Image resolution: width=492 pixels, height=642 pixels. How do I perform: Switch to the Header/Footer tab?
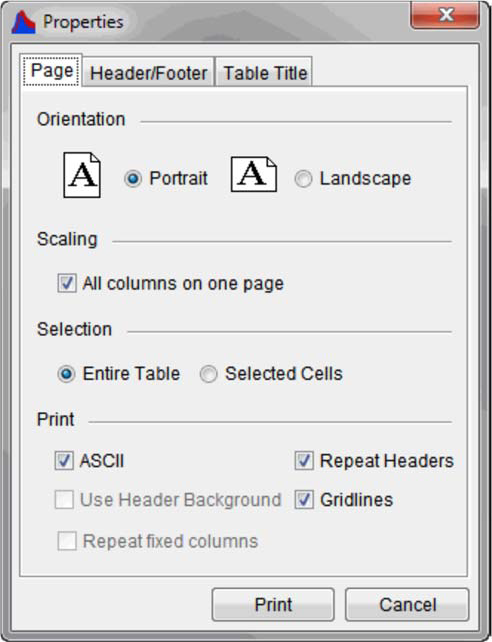tap(149, 72)
